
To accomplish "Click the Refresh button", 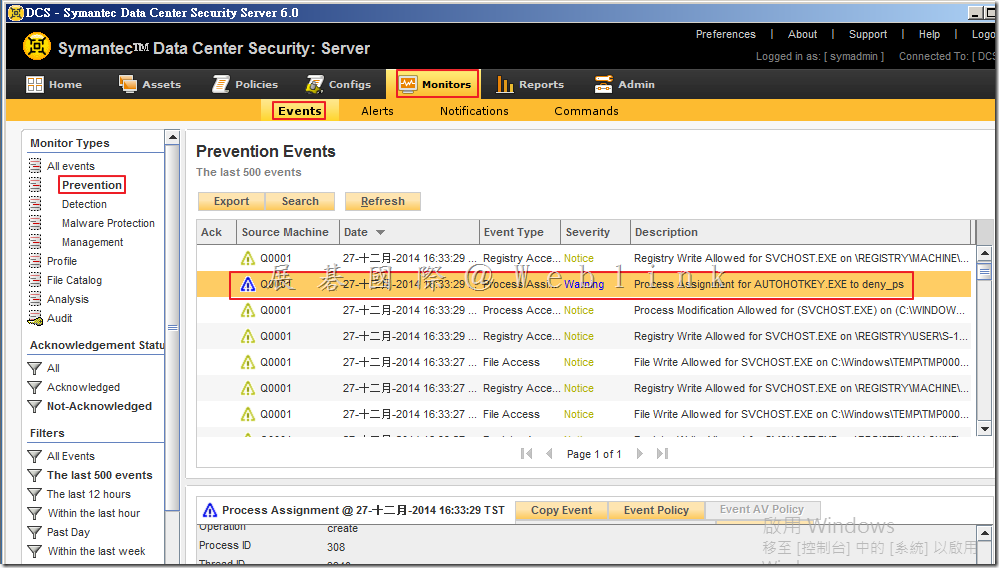I will 382,201.
